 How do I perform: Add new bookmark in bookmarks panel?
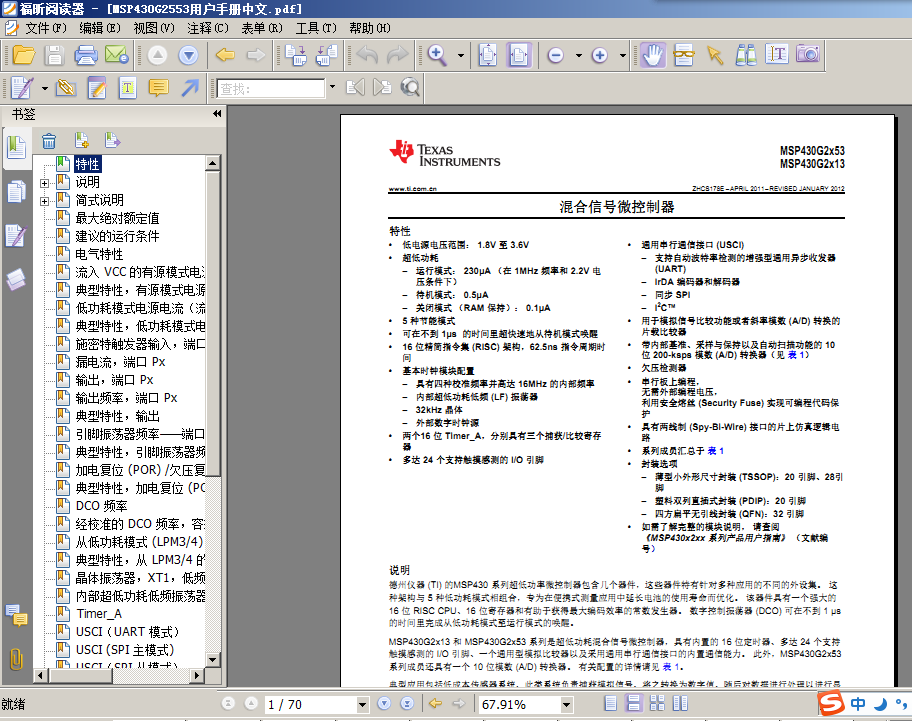pos(81,141)
